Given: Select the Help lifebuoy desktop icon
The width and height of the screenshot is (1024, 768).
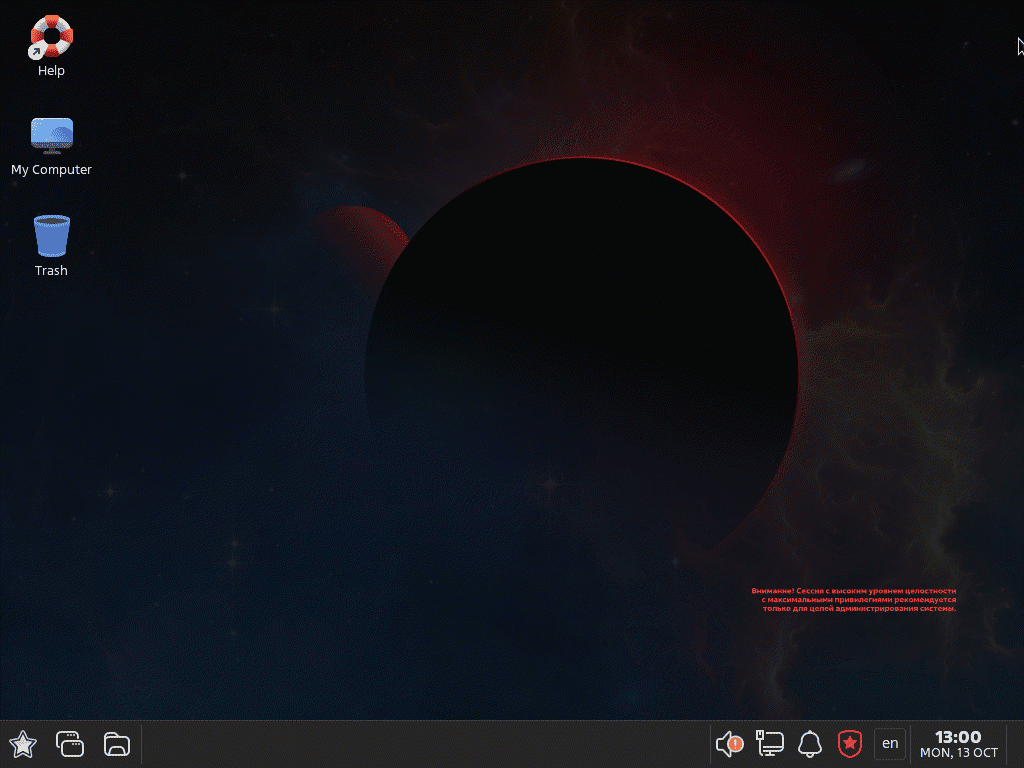Looking at the screenshot, I should pos(51,37).
